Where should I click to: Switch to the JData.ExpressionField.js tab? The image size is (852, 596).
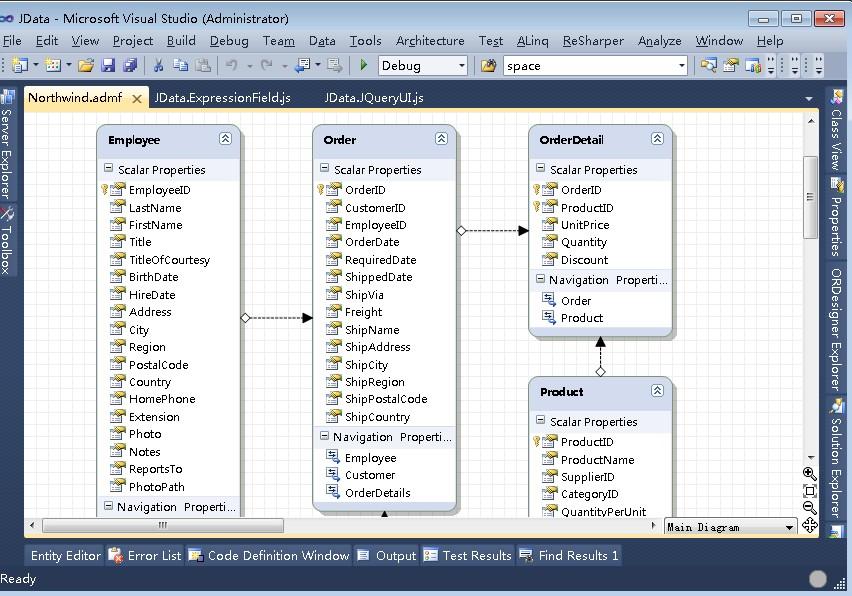(x=222, y=98)
